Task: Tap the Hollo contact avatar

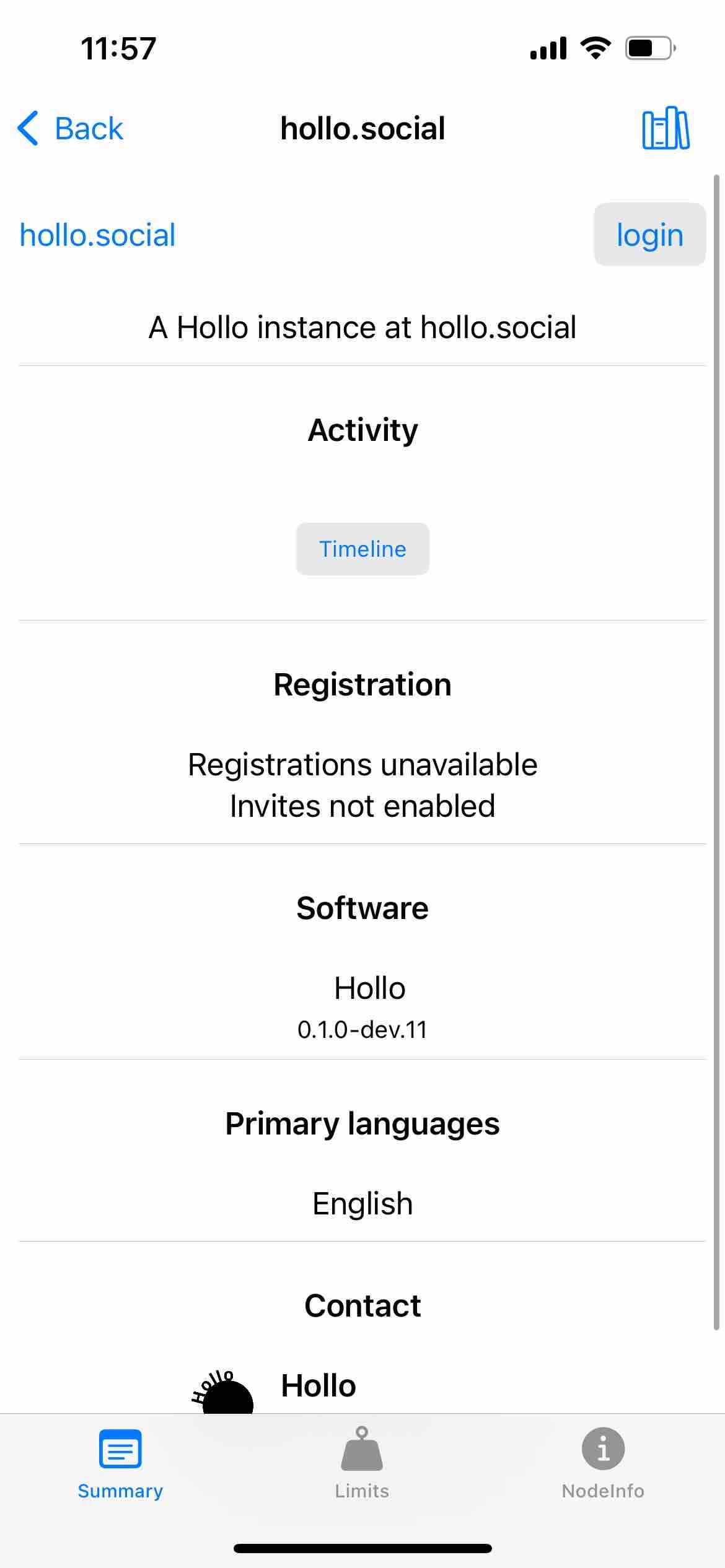Action: tap(223, 1392)
